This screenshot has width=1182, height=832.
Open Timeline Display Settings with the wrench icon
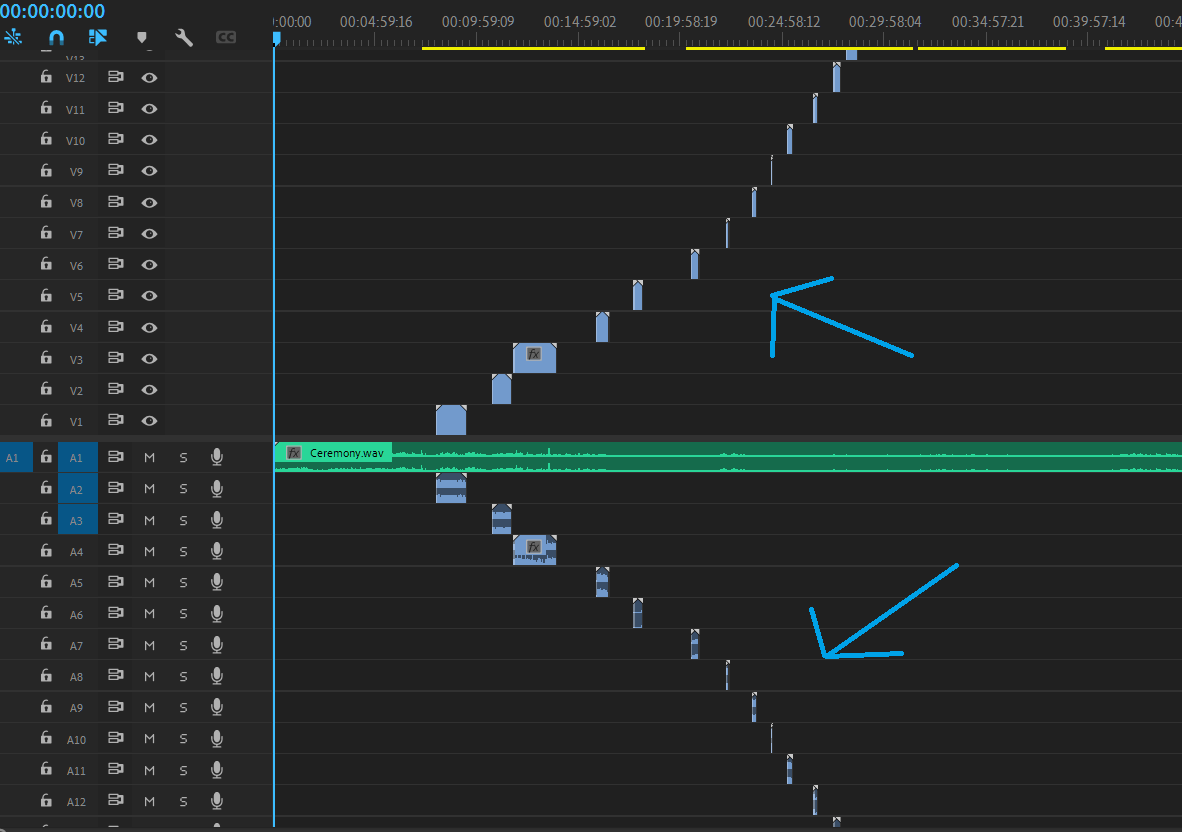click(184, 37)
